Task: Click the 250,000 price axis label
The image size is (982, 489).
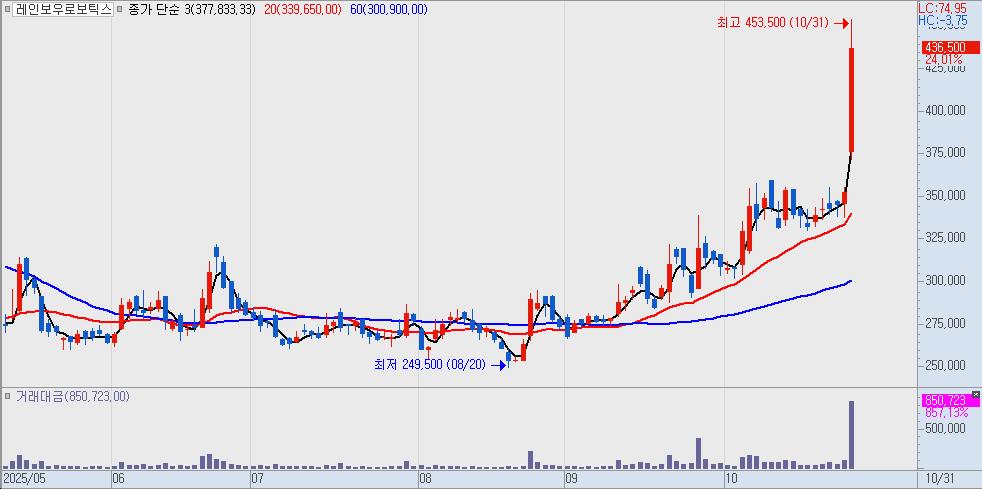Action: tap(944, 366)
